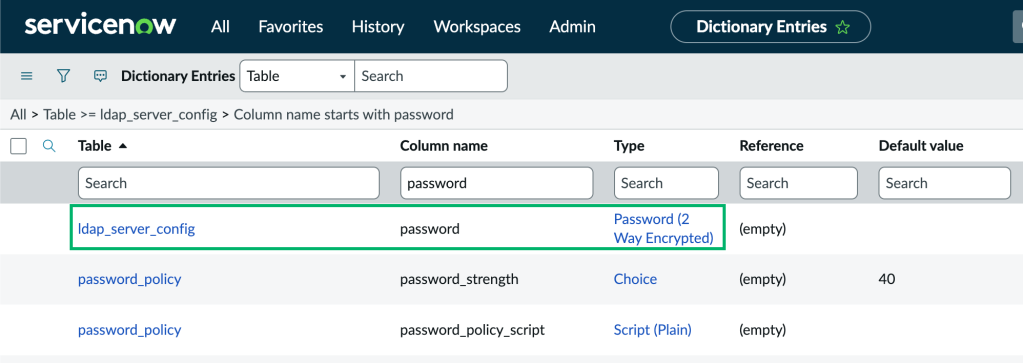1023x363 pixels.
Task: Click the ServiceNow logo
Action: [100, 26]
